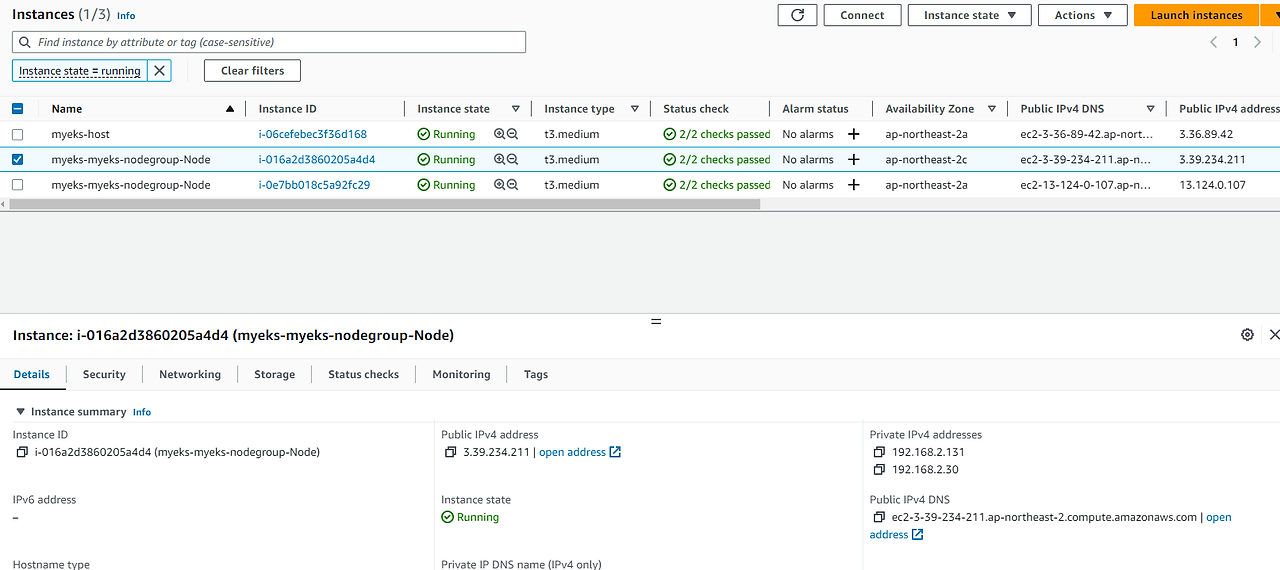Screen dimensions: 1280x570
Task: Add alarm for myeks-host instance
Action: 853,134
